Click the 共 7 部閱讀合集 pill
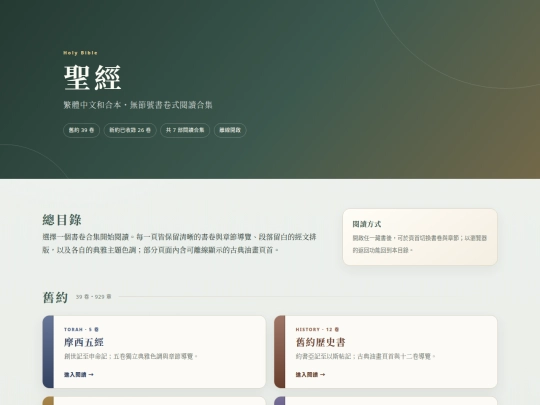This screenshot has width=540, height=405. pyautogui.click(x=185, y=130)
